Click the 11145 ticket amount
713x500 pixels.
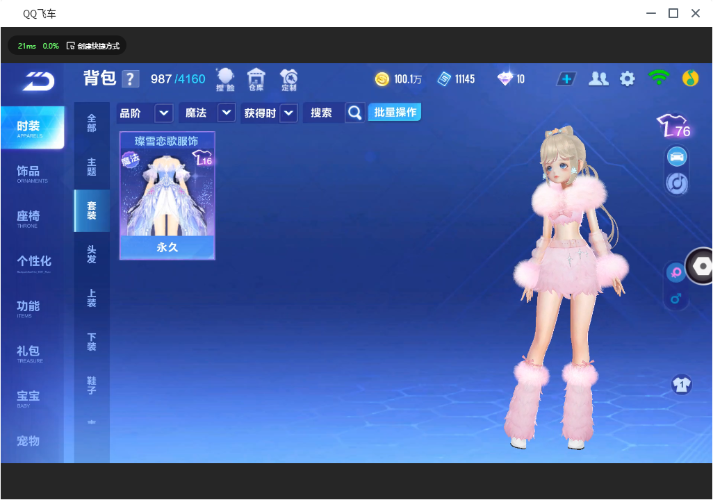465,79
